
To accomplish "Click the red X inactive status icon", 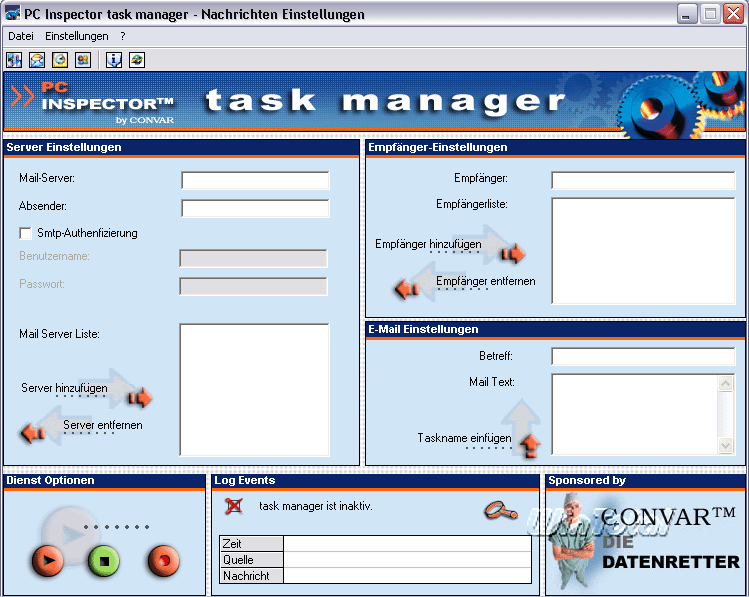I will [234, 506].
